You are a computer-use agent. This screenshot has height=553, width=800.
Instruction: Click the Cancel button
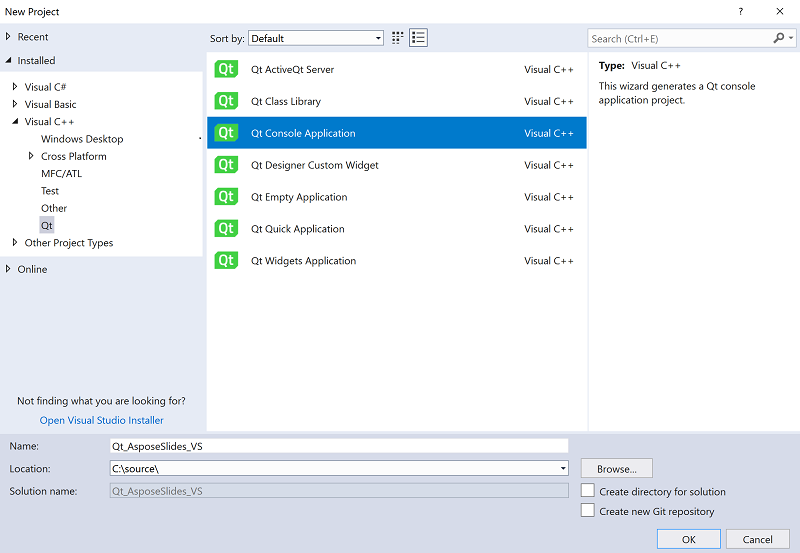(x=757, y=539)
